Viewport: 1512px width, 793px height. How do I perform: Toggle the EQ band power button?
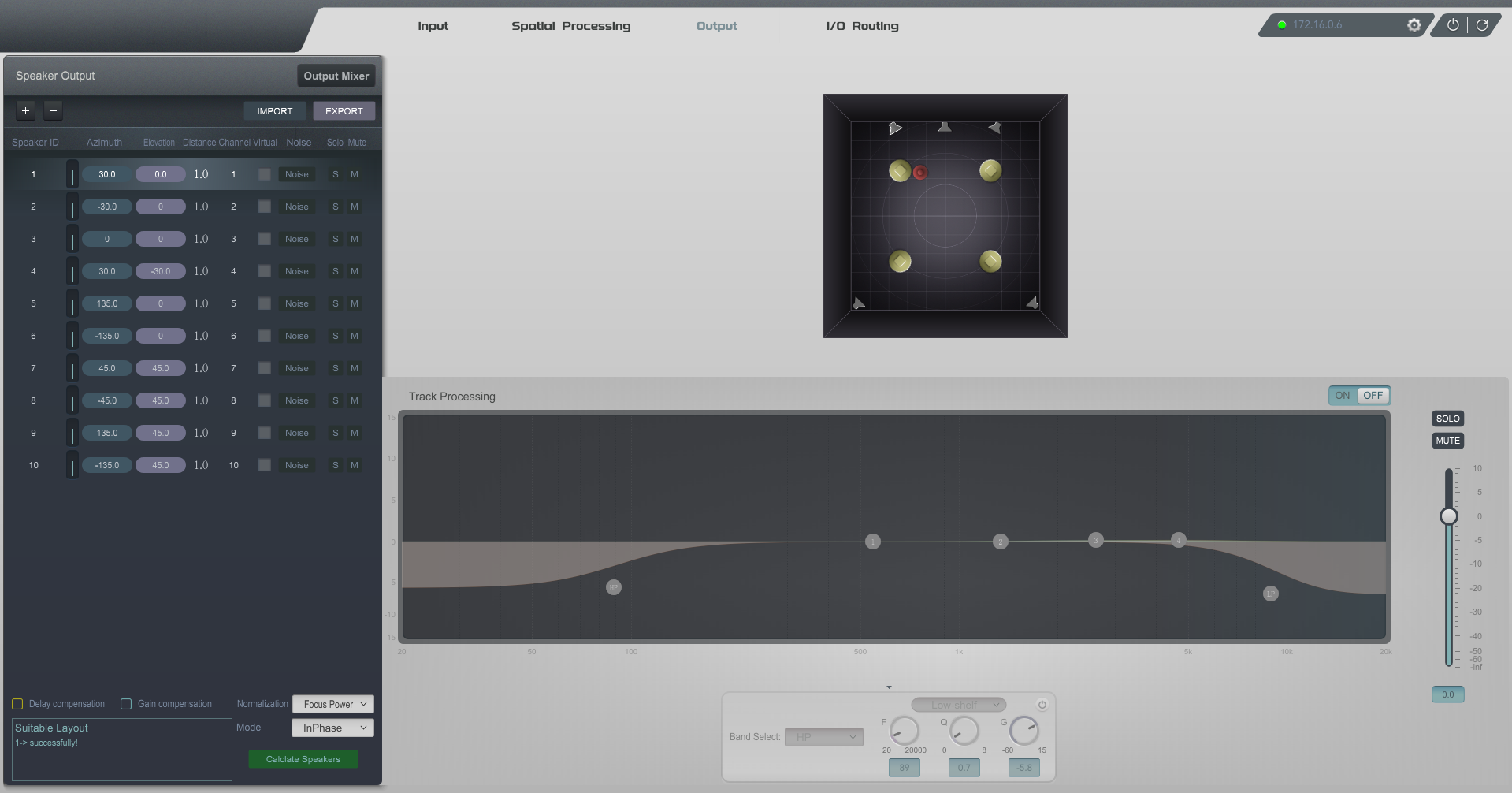[1042, 705]
